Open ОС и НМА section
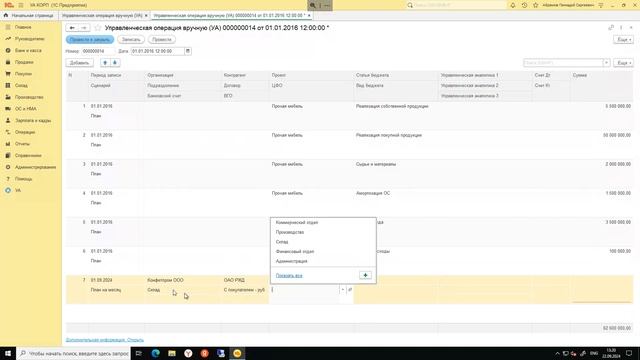Screen dimensions: 640x360 (26, 109)
